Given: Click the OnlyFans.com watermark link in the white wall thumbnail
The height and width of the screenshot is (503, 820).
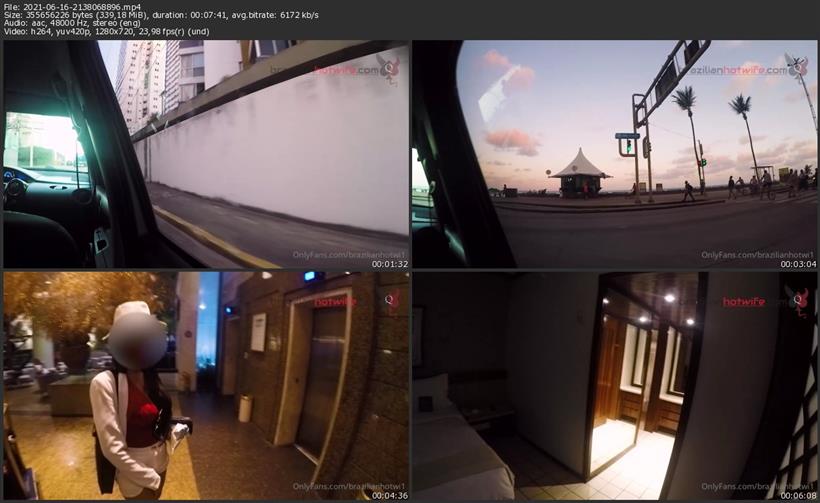Looking at the screenshot, I should point(348,255).
